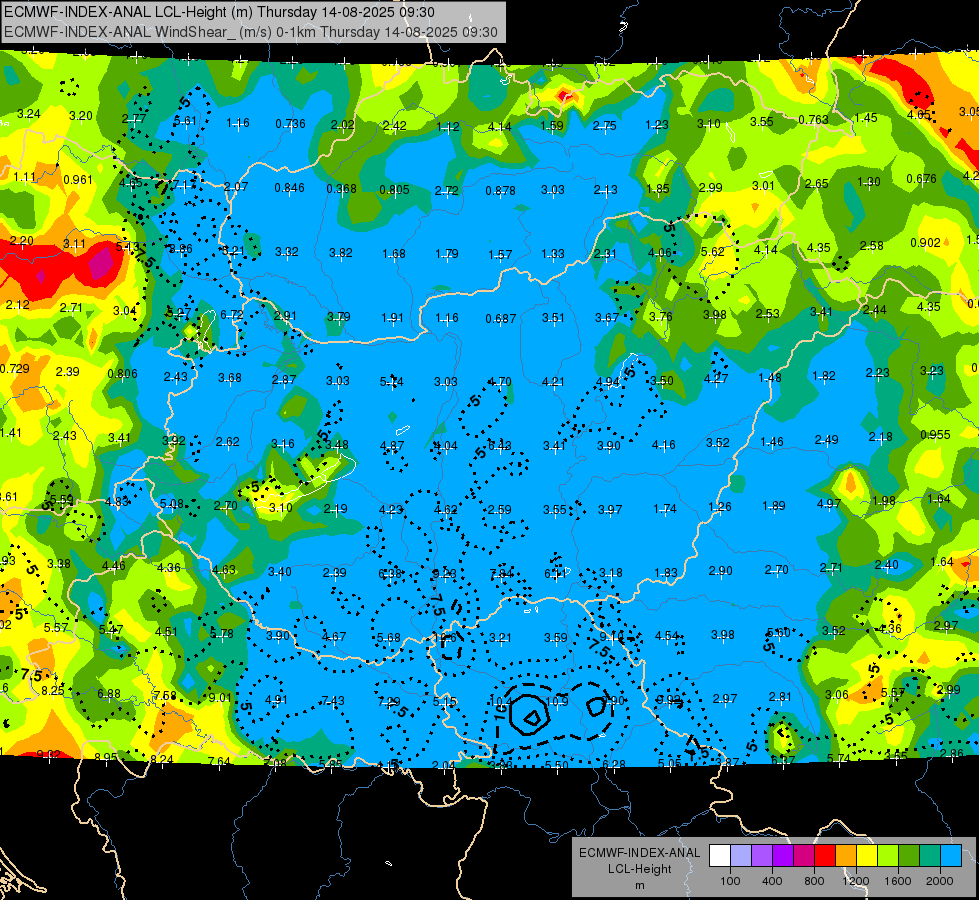Viewport: 979px width, 900px height.
Task: Click the wind shear value 3.06
Action: (837, 694)
